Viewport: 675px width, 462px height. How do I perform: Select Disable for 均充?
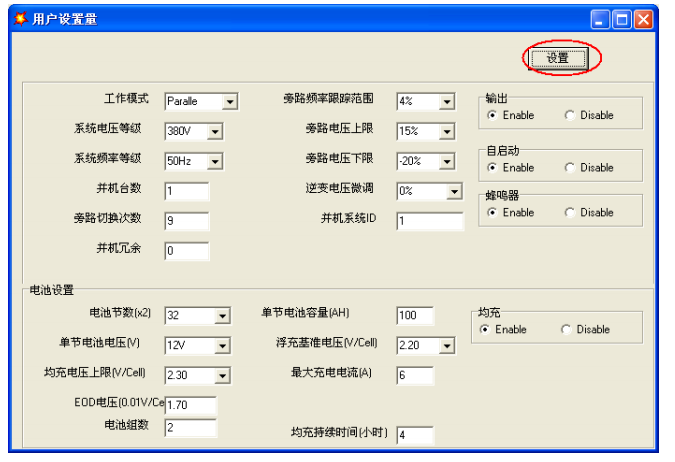[566, 329]
